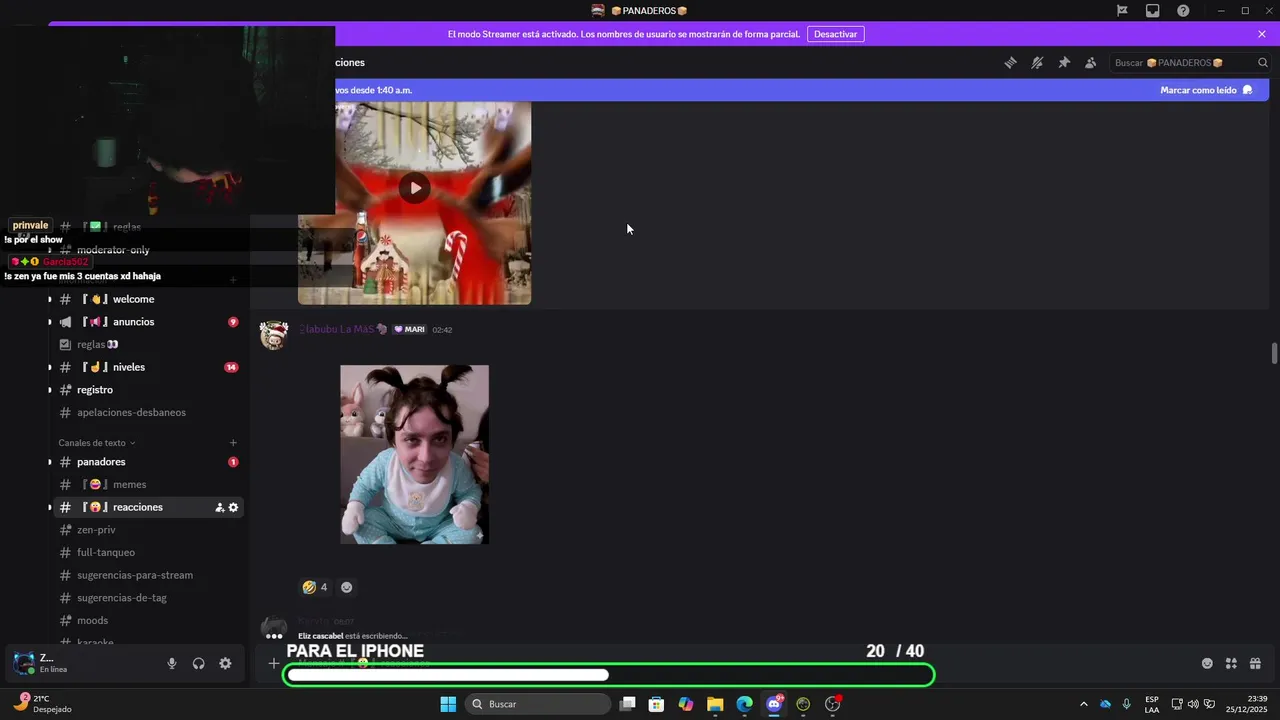The image size is (1280, 720).
Task: Click the 9 unread badge on anuncios
Action: pos(233,322)
